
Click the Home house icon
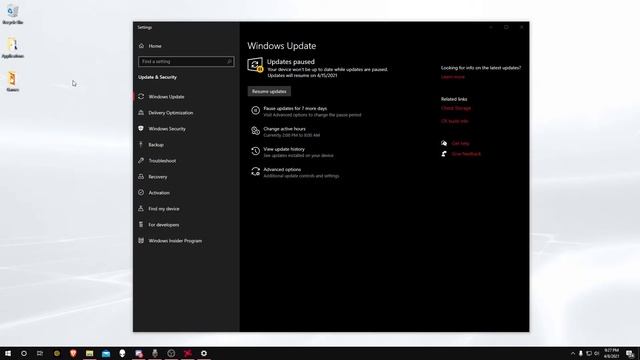click(x=141, y=46)
